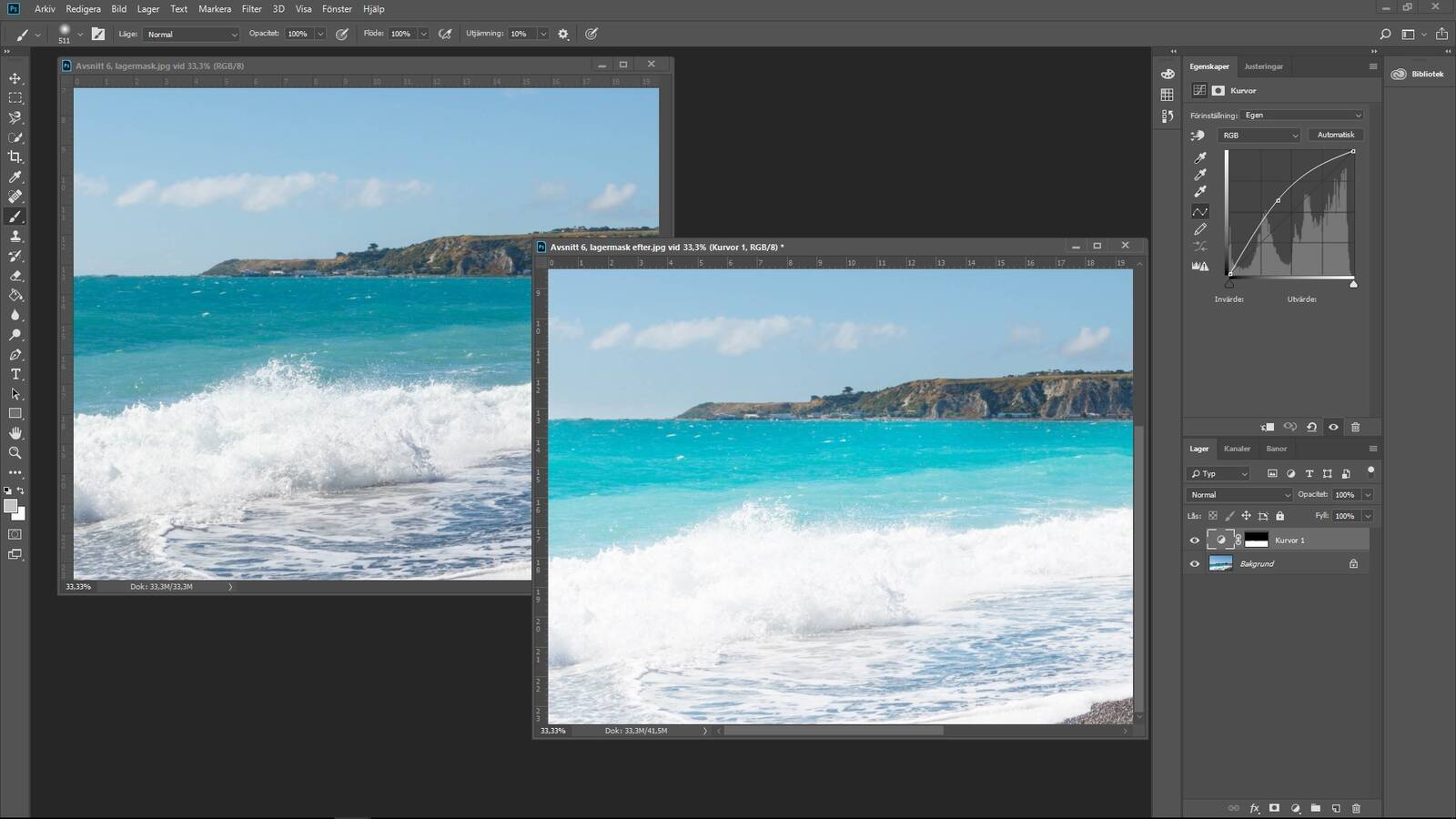Viewport: 1456px width, 819px height.
Task: Click the Automatisk button
Action: 1335,136
